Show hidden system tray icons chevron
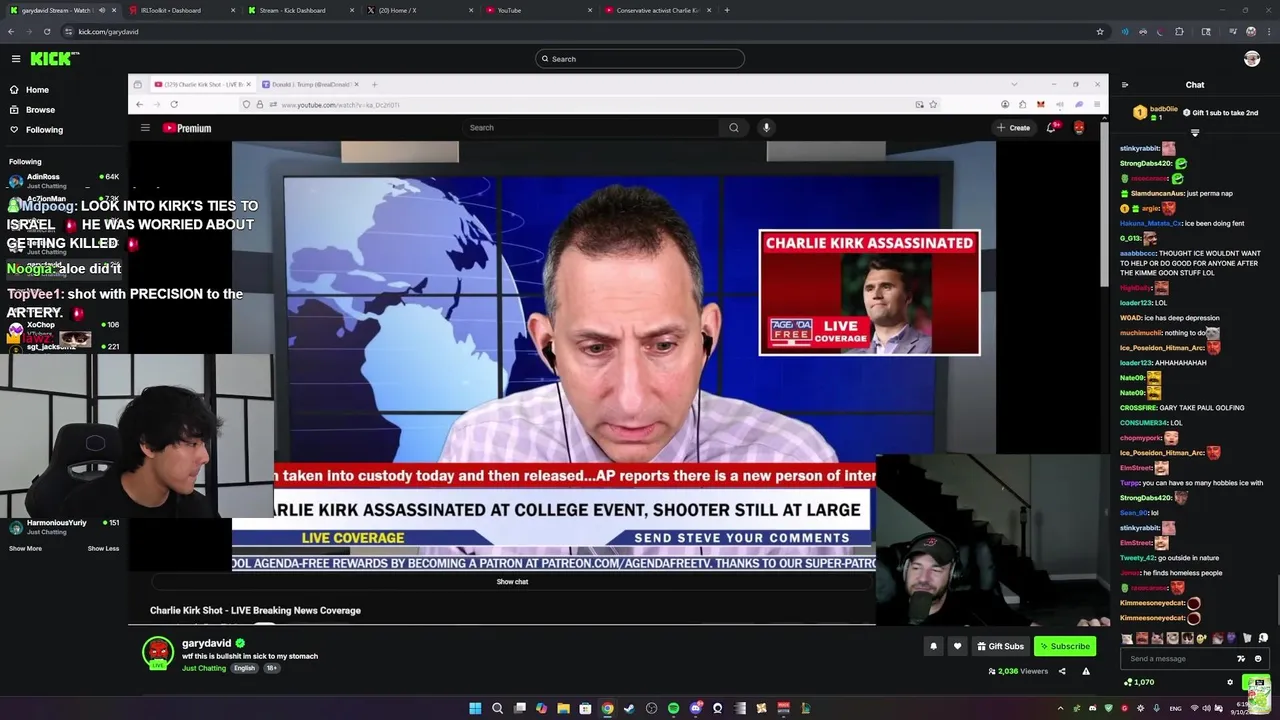1280x720 pixels. point(1060,708)
